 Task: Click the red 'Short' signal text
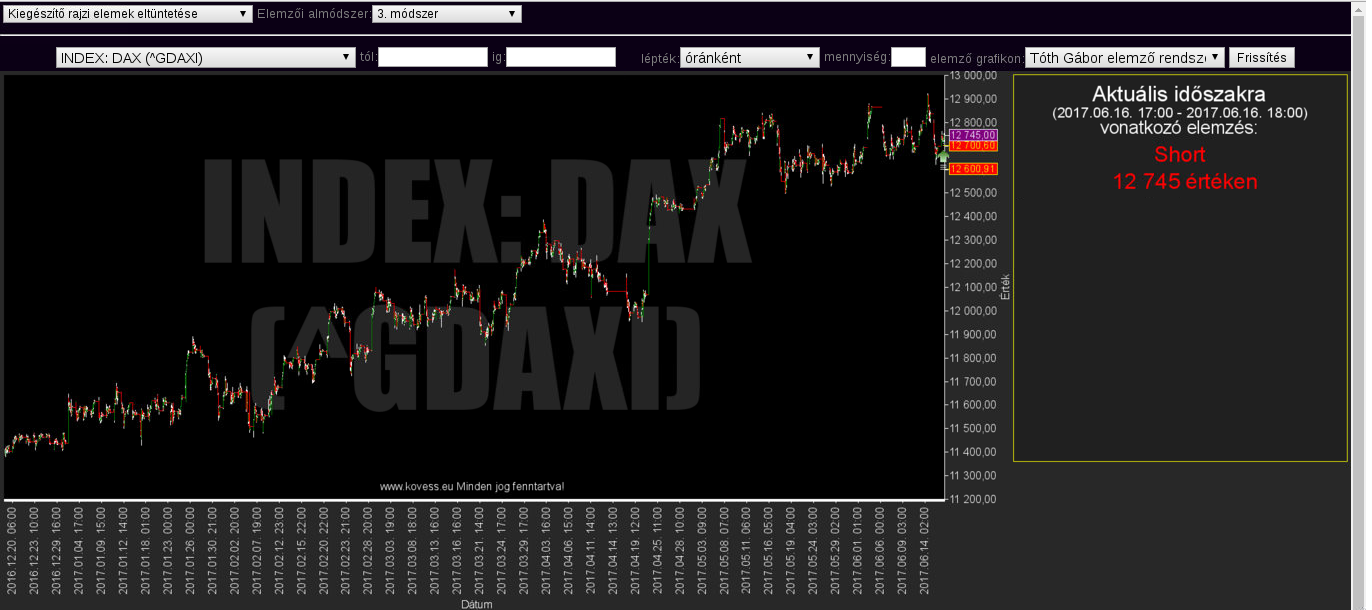pos(1179,155)
